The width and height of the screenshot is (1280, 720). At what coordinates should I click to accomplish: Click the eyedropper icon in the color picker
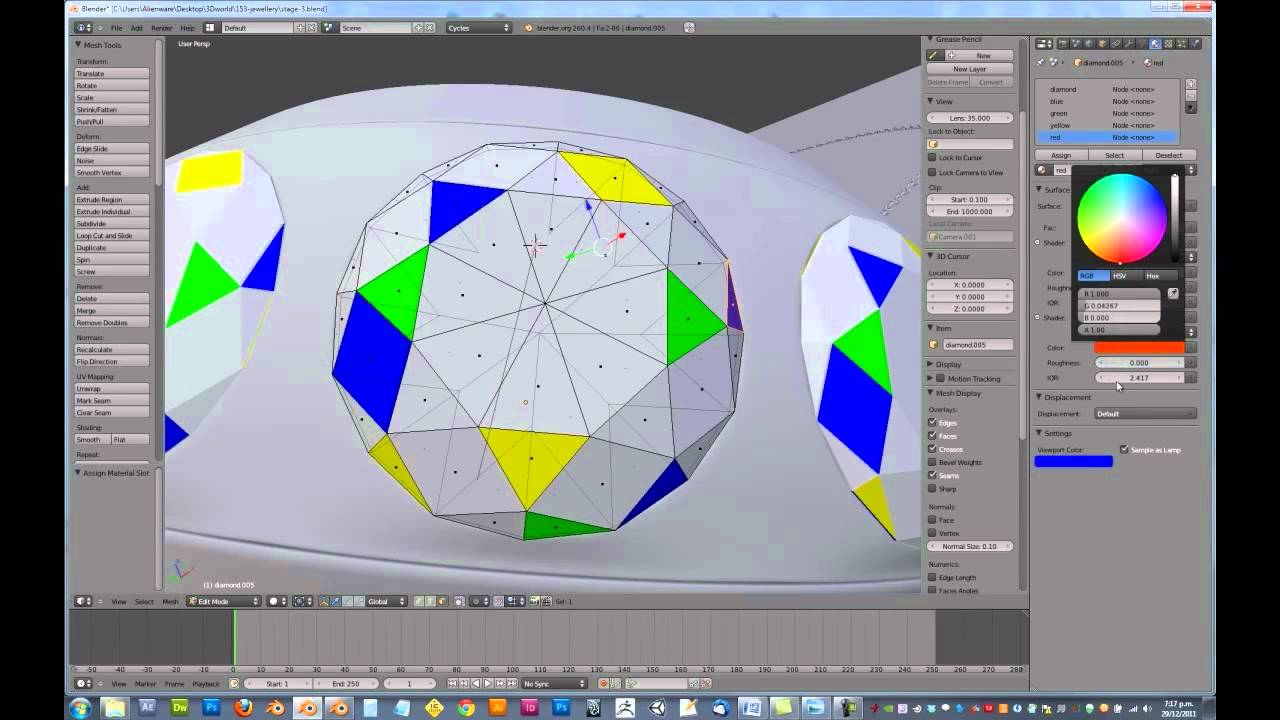tap(1173, 293)
